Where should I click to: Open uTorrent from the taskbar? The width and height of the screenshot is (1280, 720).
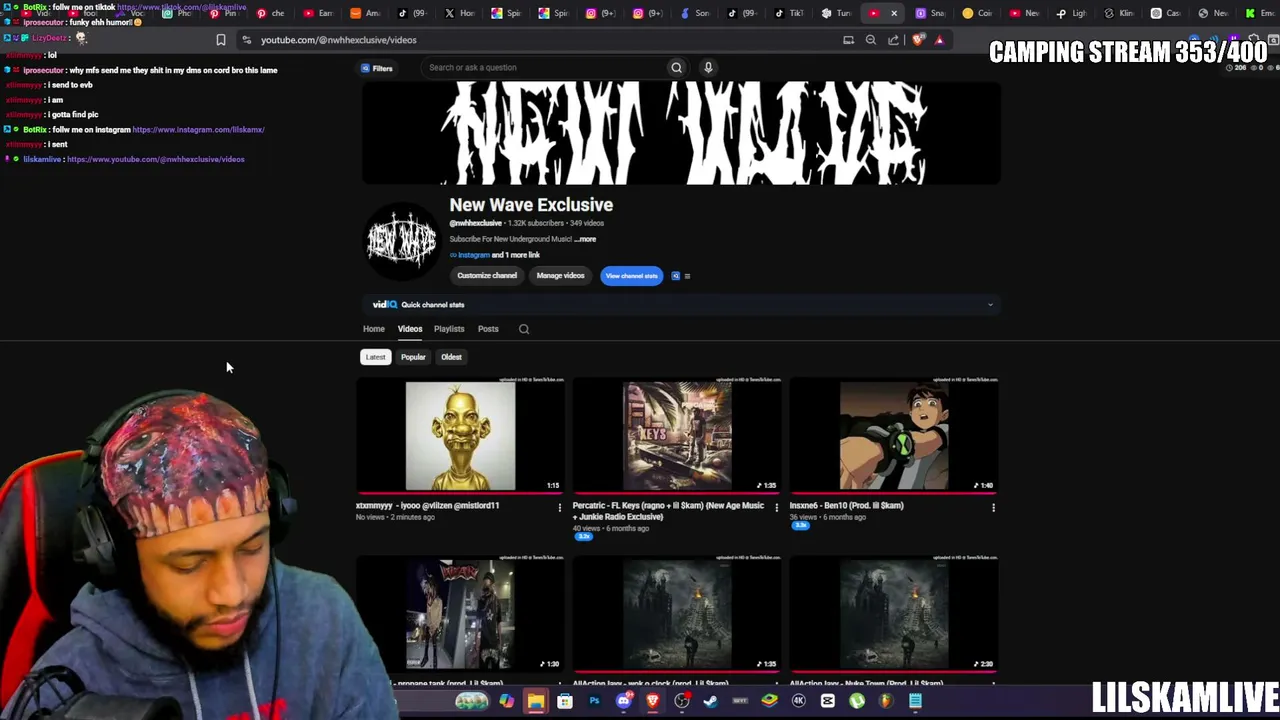(x=857, y=701)
